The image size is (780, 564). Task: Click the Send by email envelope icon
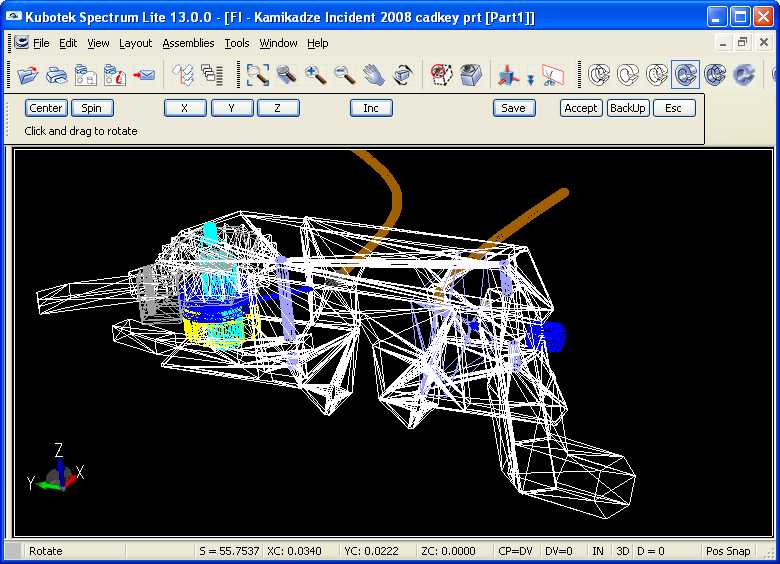click(144, 74)
